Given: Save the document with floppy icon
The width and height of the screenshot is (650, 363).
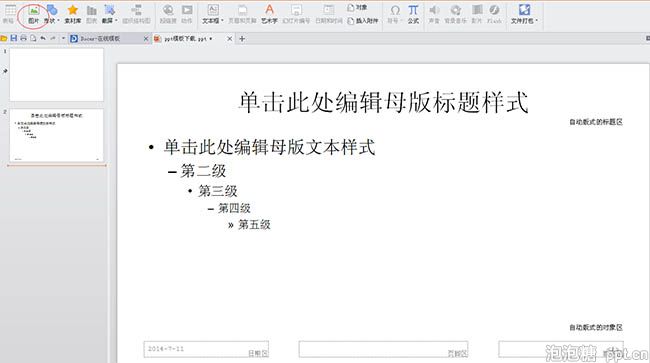Looking at the screenshot, I should click(14, 39).
